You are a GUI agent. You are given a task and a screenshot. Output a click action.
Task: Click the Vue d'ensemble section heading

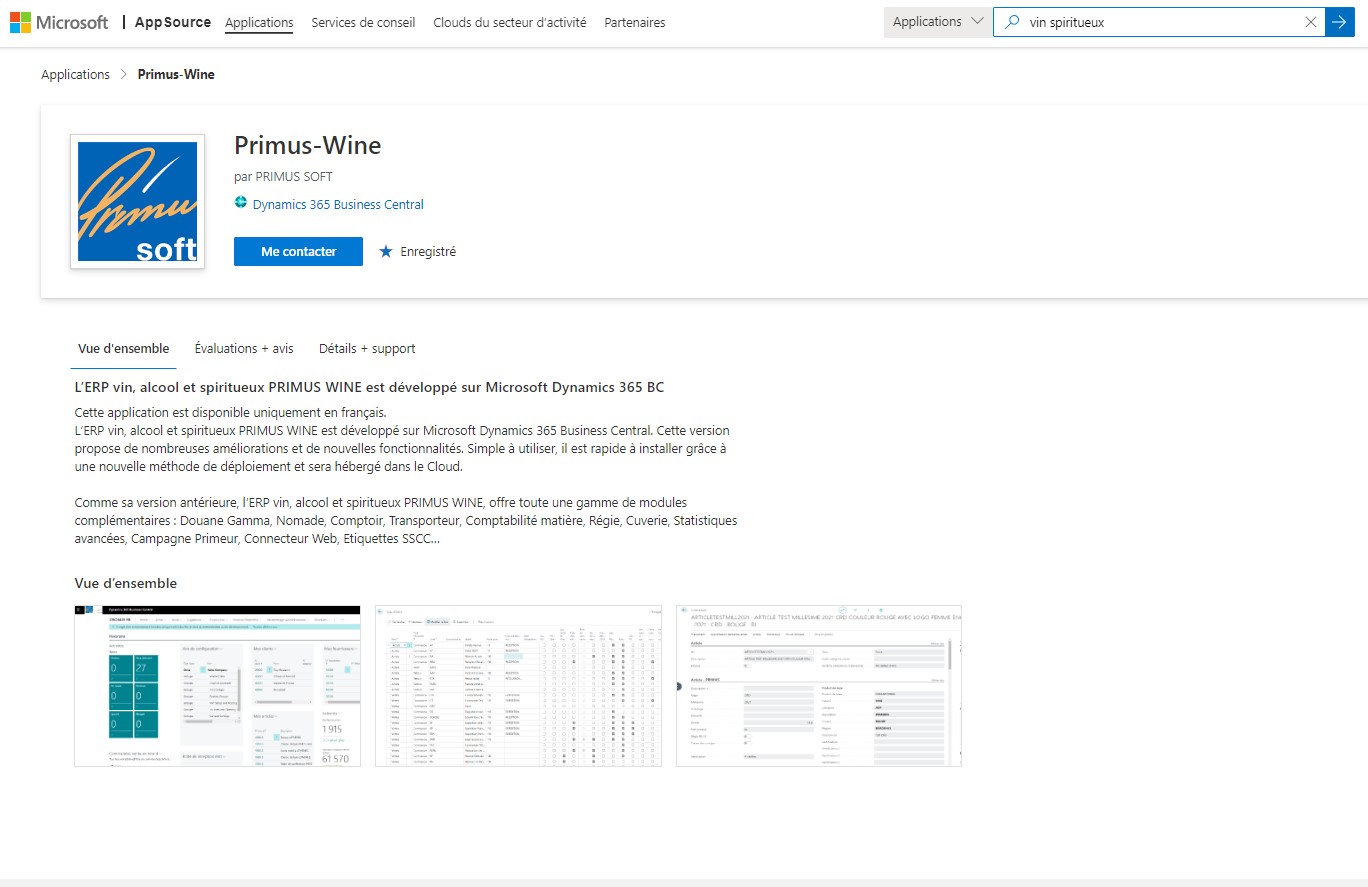pyautogui.click(x=125, y=583)
